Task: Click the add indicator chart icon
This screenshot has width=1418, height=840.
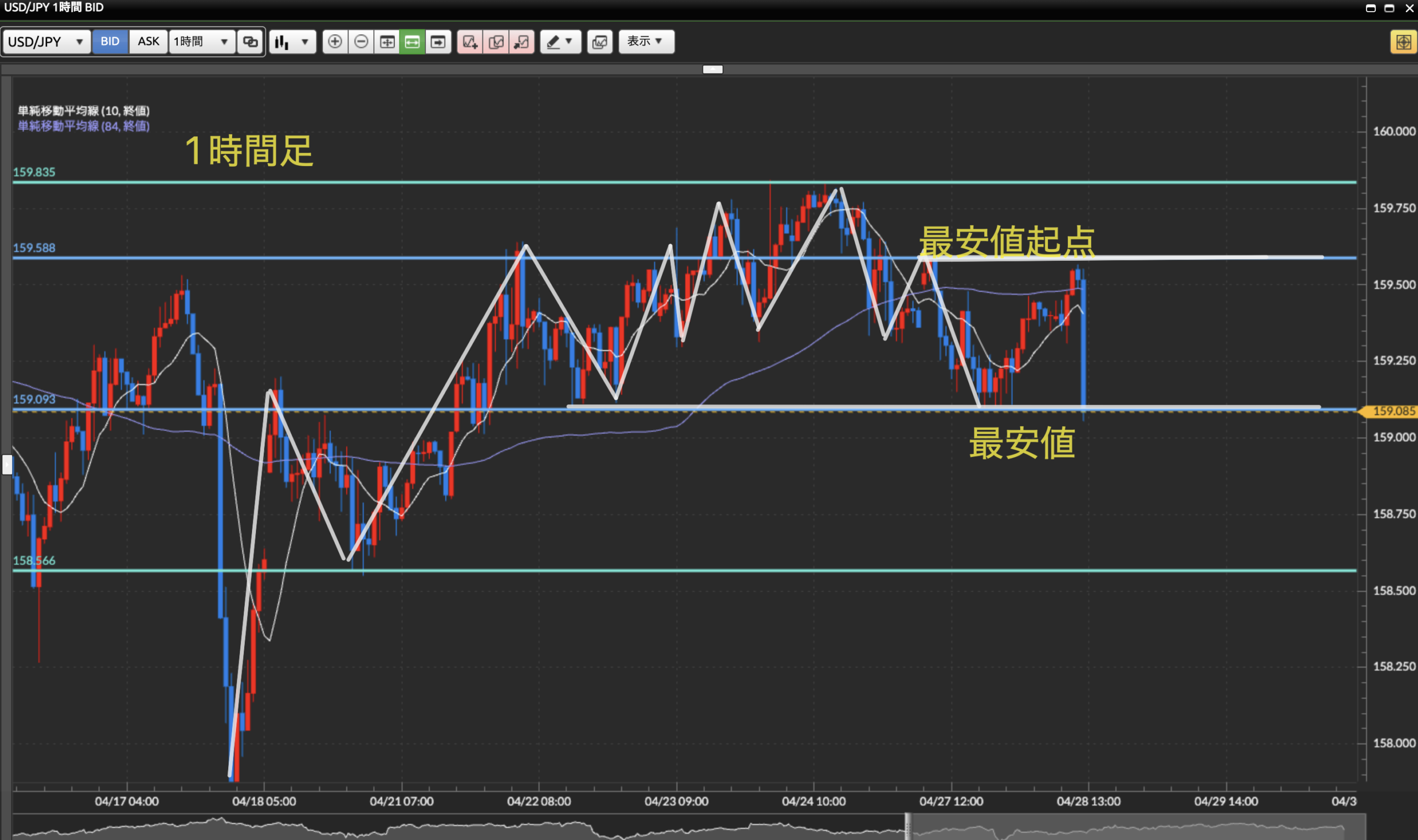Action: pyautogui.click(x=470, y=42)
